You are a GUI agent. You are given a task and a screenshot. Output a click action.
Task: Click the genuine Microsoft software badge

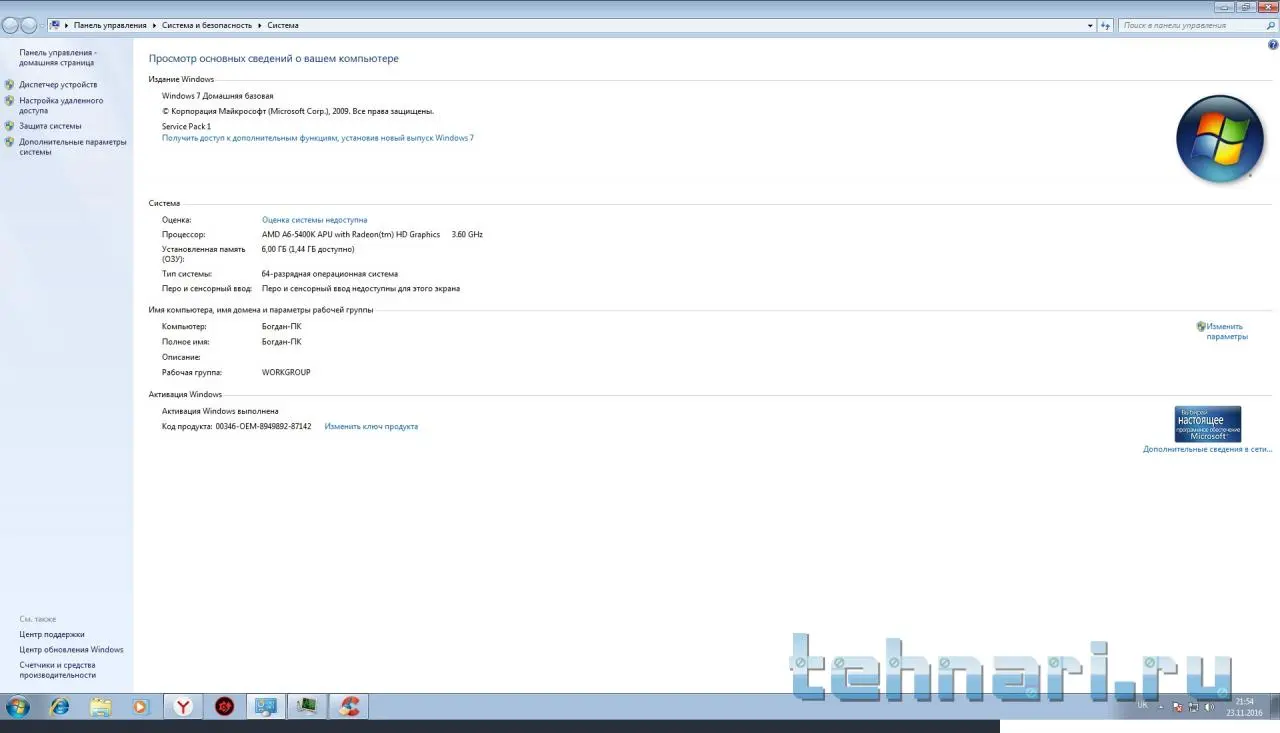[1207, 424]
